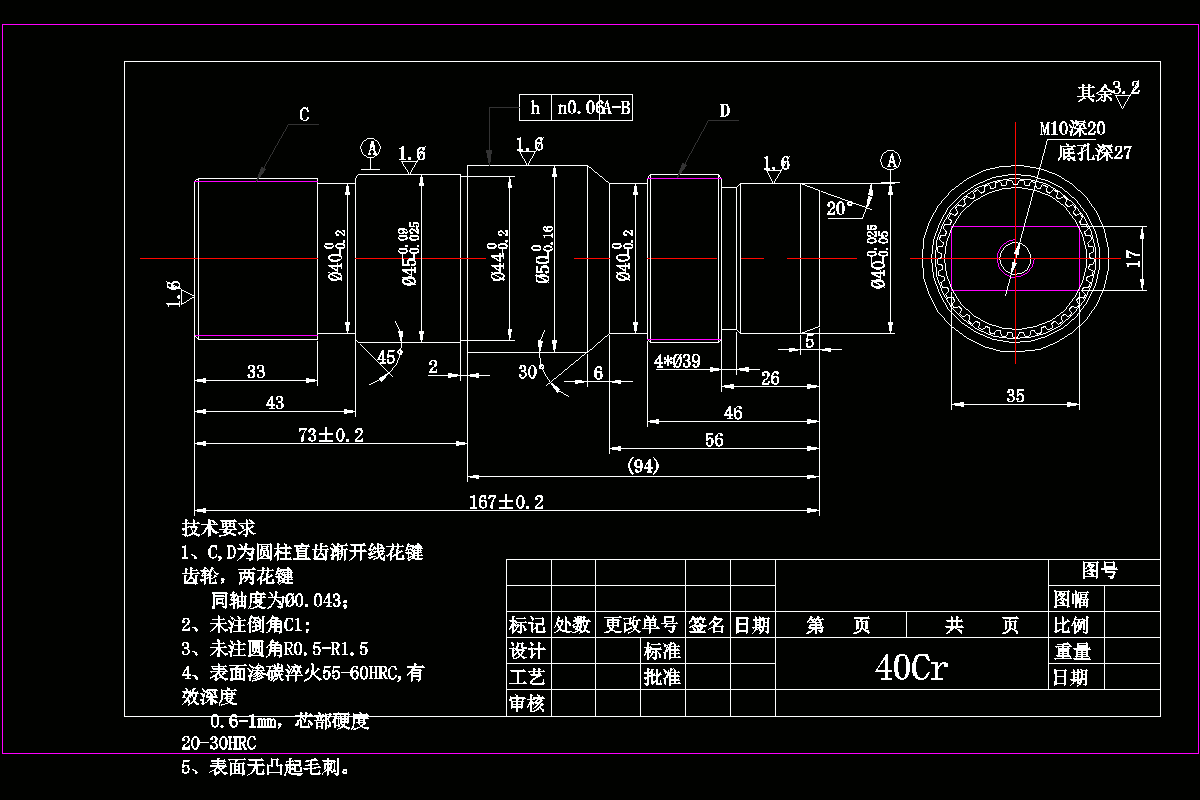
Task: Click the 26 length dimension
Action: click(x=770, y=378)
